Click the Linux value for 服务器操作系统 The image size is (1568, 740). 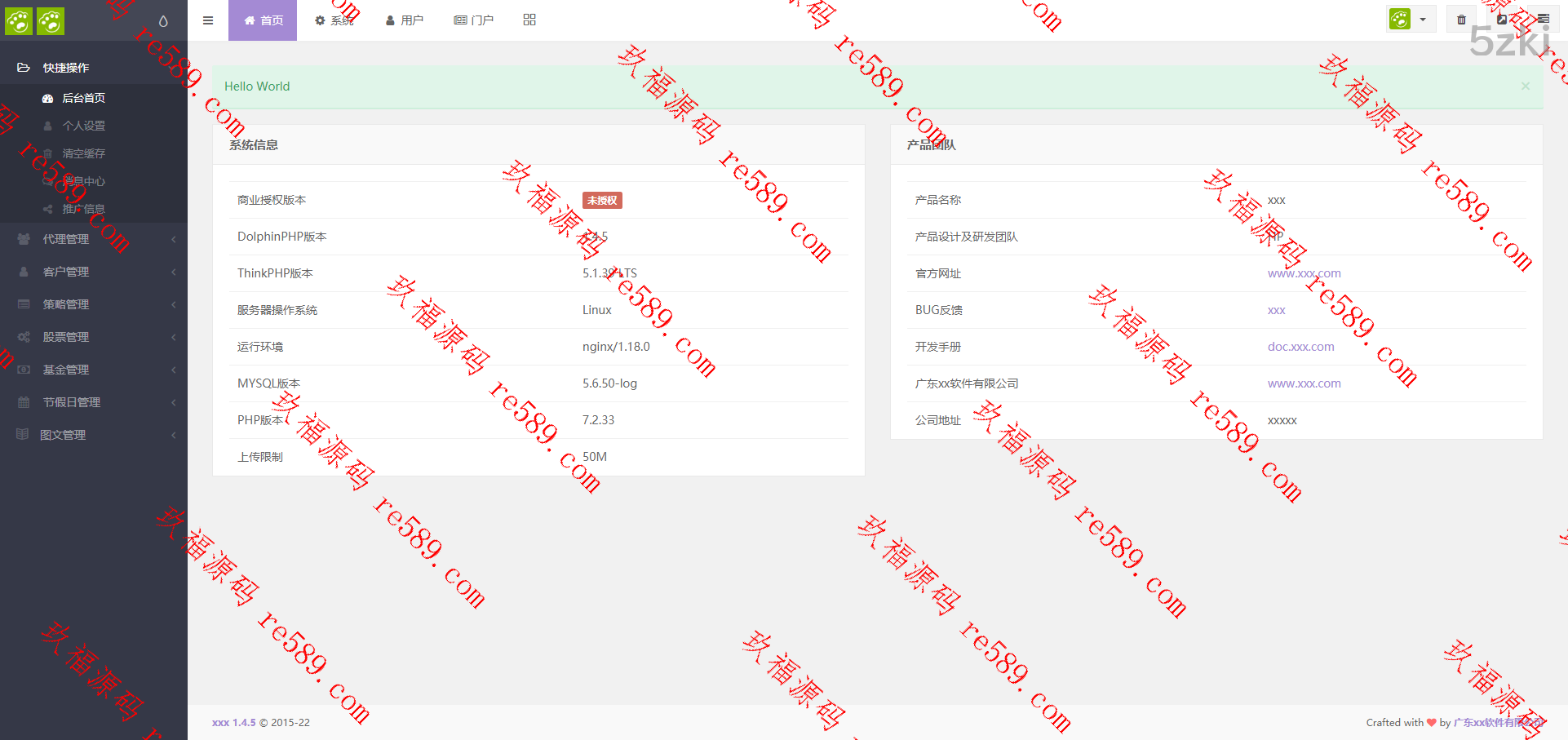tap(597, 310)
